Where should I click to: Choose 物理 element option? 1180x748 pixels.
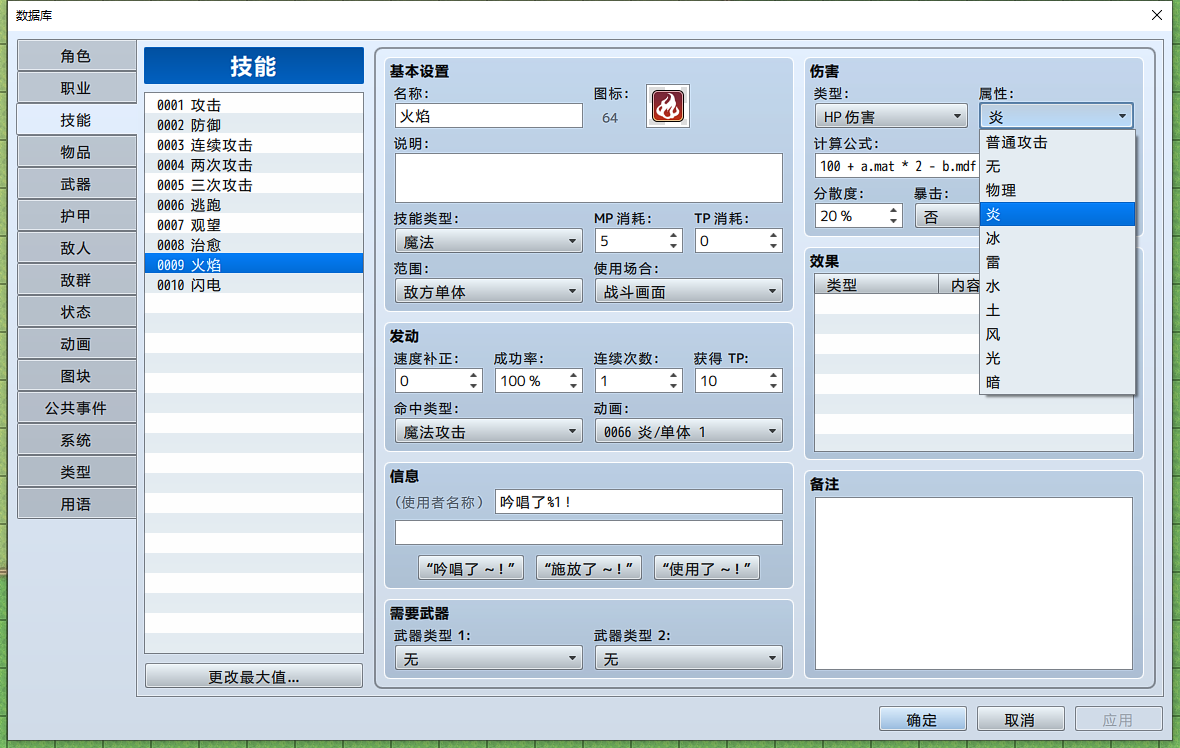(1057, 190)
